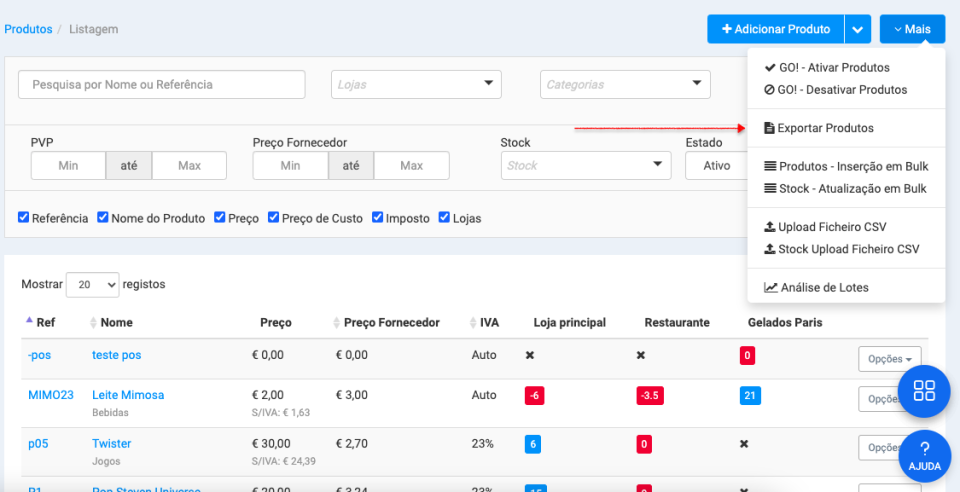Image resolution: width=960 pixels, height=492 pixels.
Task: Click red stock badge -6 for Leite Mimosa
Action: (x=535, y=395)
